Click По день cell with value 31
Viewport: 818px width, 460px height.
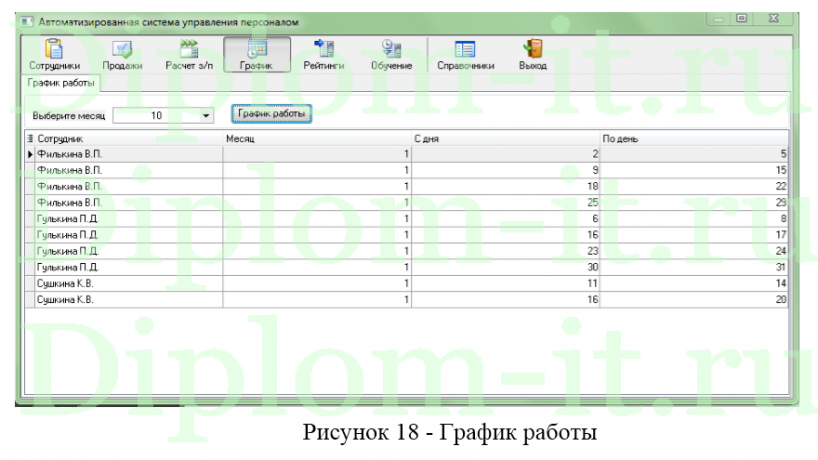694,267
